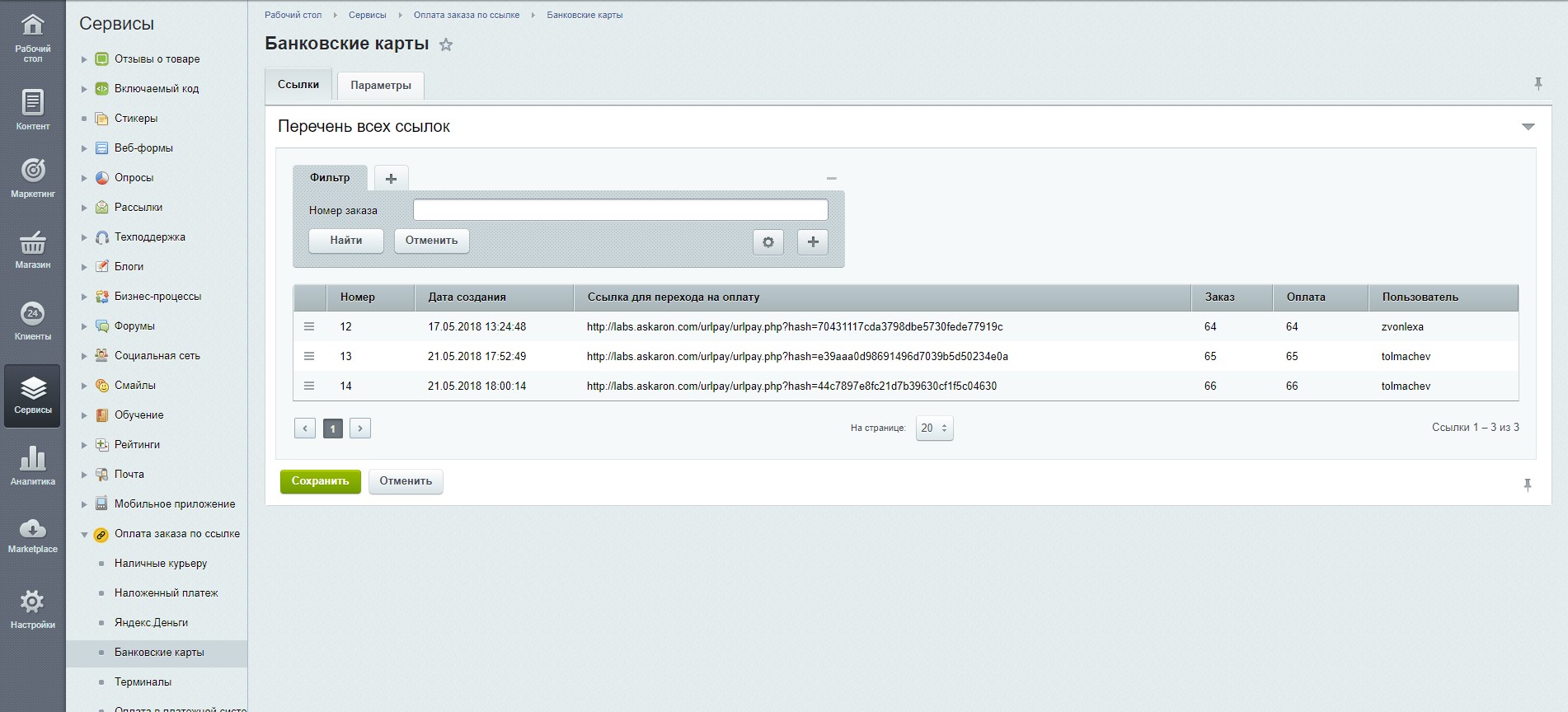Screen dimensions: 1568x712
Task: Collapse the Оплата заказа по ссылке node
Action: click(84, 534)
